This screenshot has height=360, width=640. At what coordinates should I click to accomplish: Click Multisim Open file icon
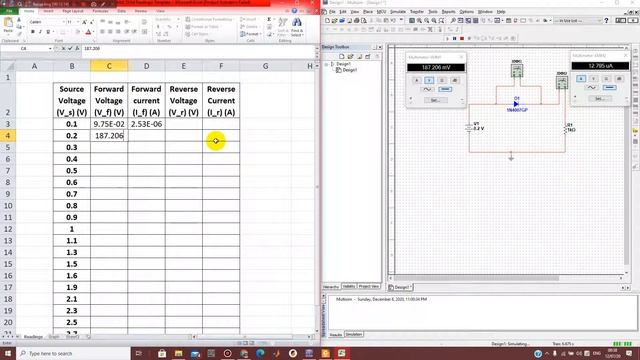coord(334,20)
